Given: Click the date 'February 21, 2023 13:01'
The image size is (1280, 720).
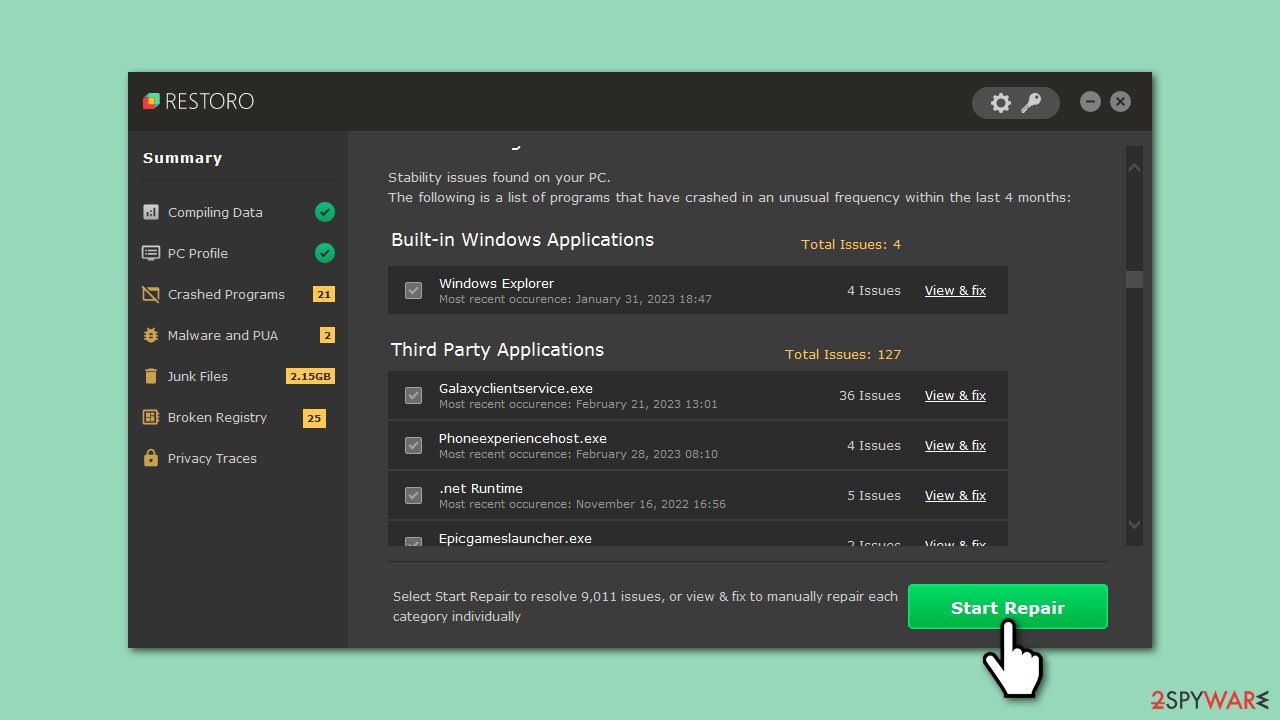Looking at the screenshot, I should (x=646, y=404).
